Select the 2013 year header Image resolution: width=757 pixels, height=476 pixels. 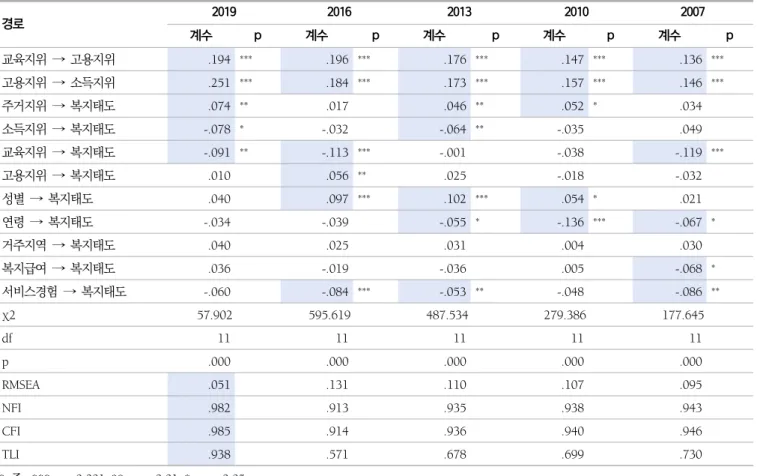(x=459, y=12)
